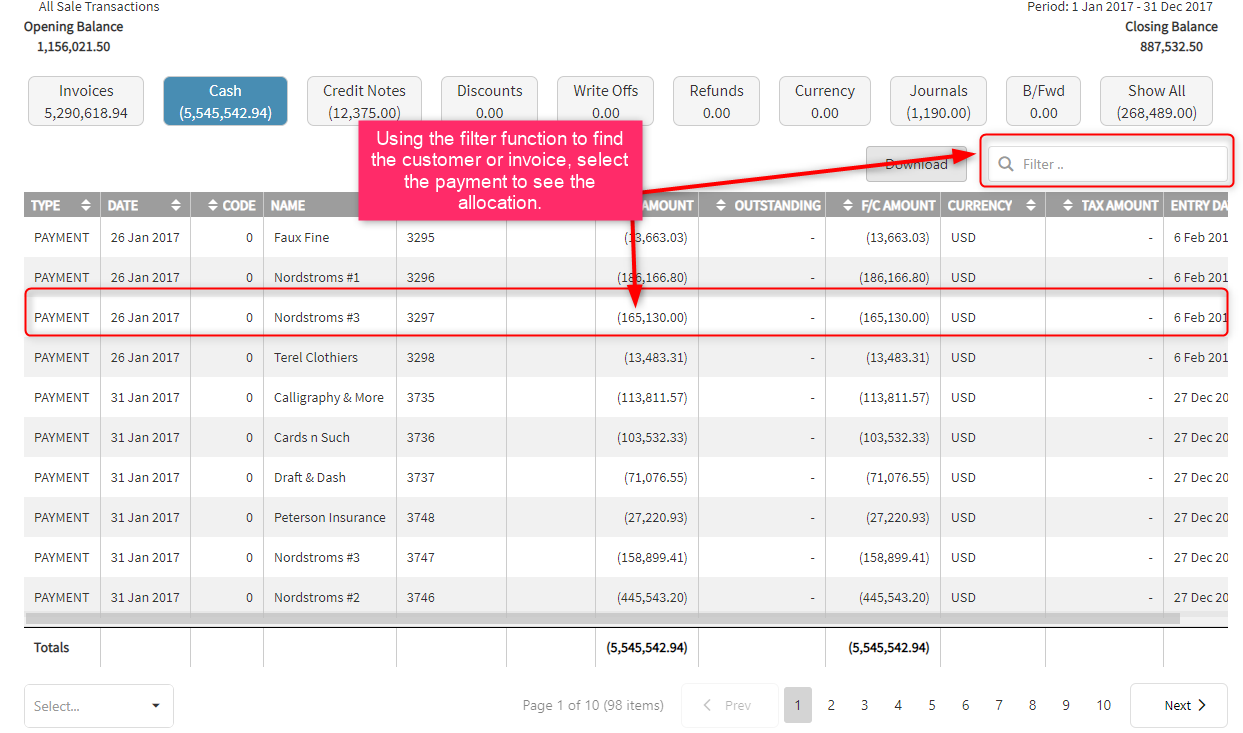Viewport: 1243px width, 733px height.
Task: Select the Nordstroms #3 payment 3747
Action: pos(626,558)
